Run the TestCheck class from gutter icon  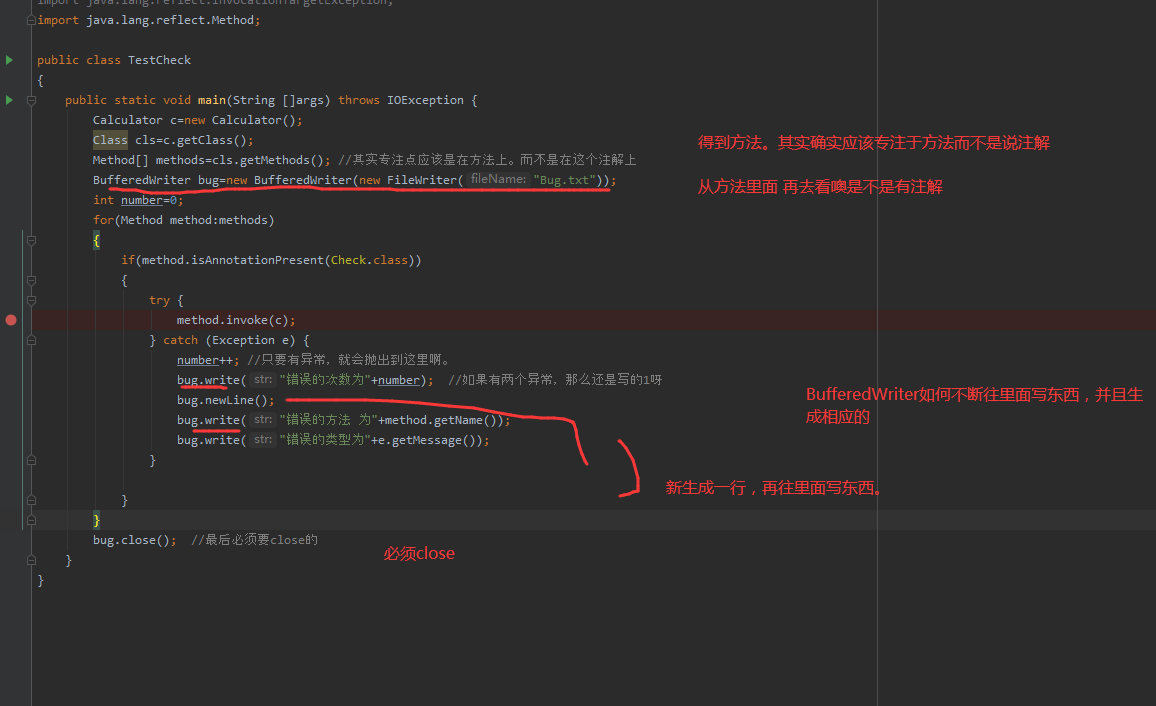tap(9, 60)
